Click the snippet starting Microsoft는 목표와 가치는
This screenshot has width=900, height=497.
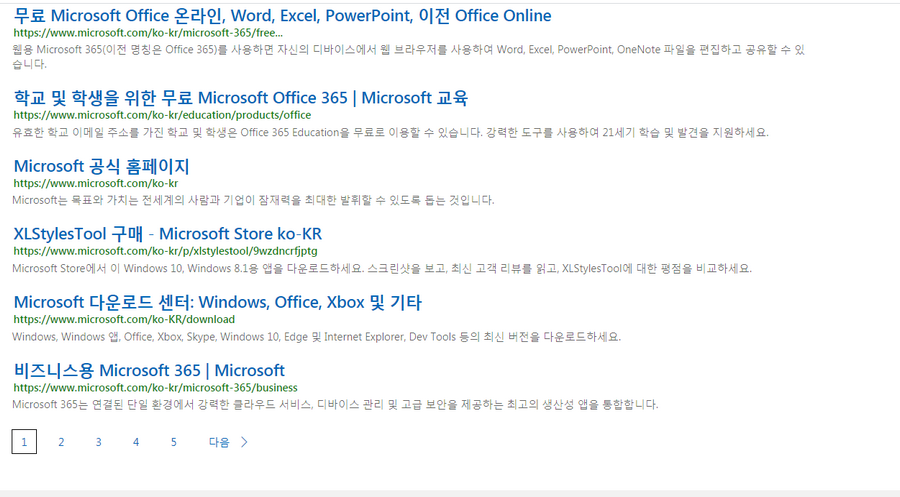253,200
